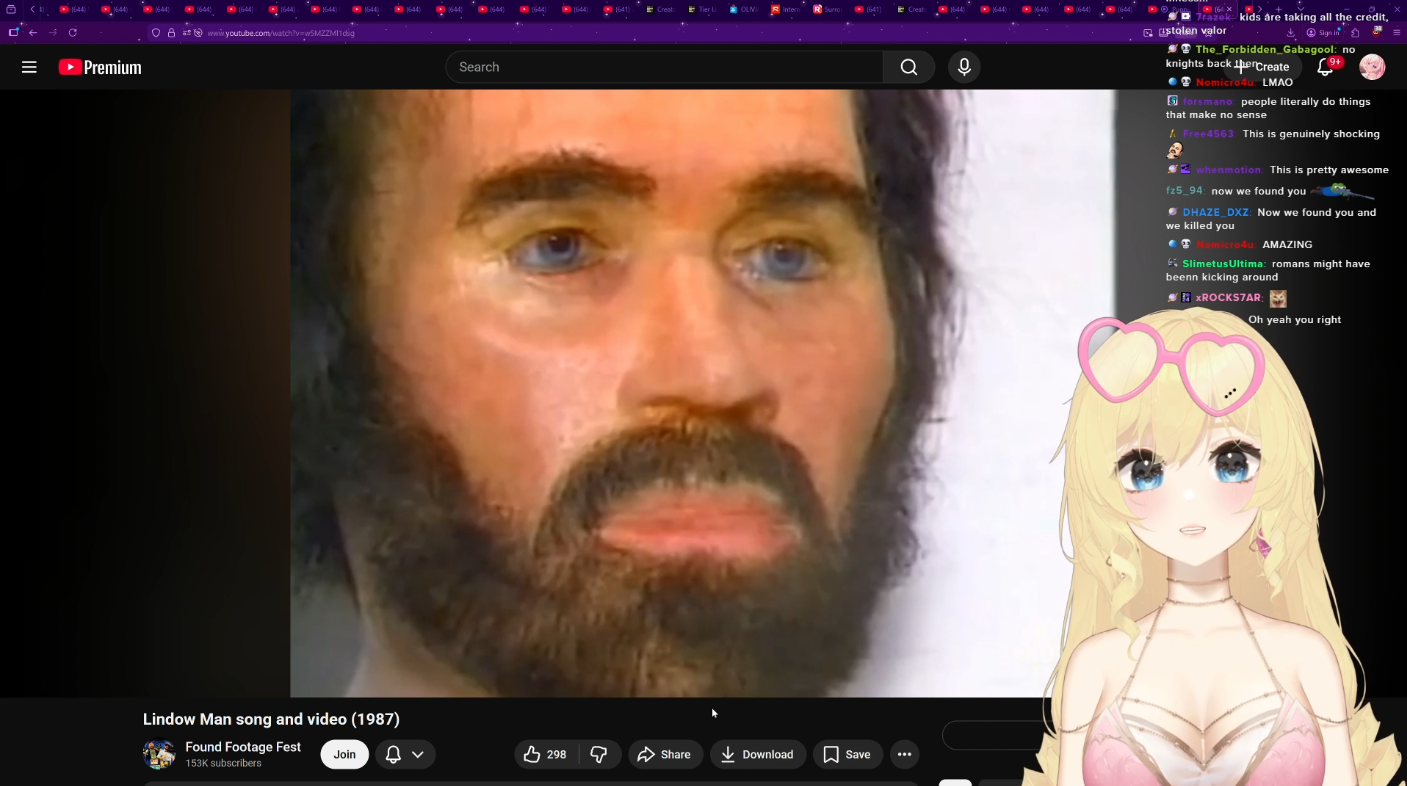Open the workspaces icon in tab bar
The height and width of the screenshot is (786, 1407).
11,9
